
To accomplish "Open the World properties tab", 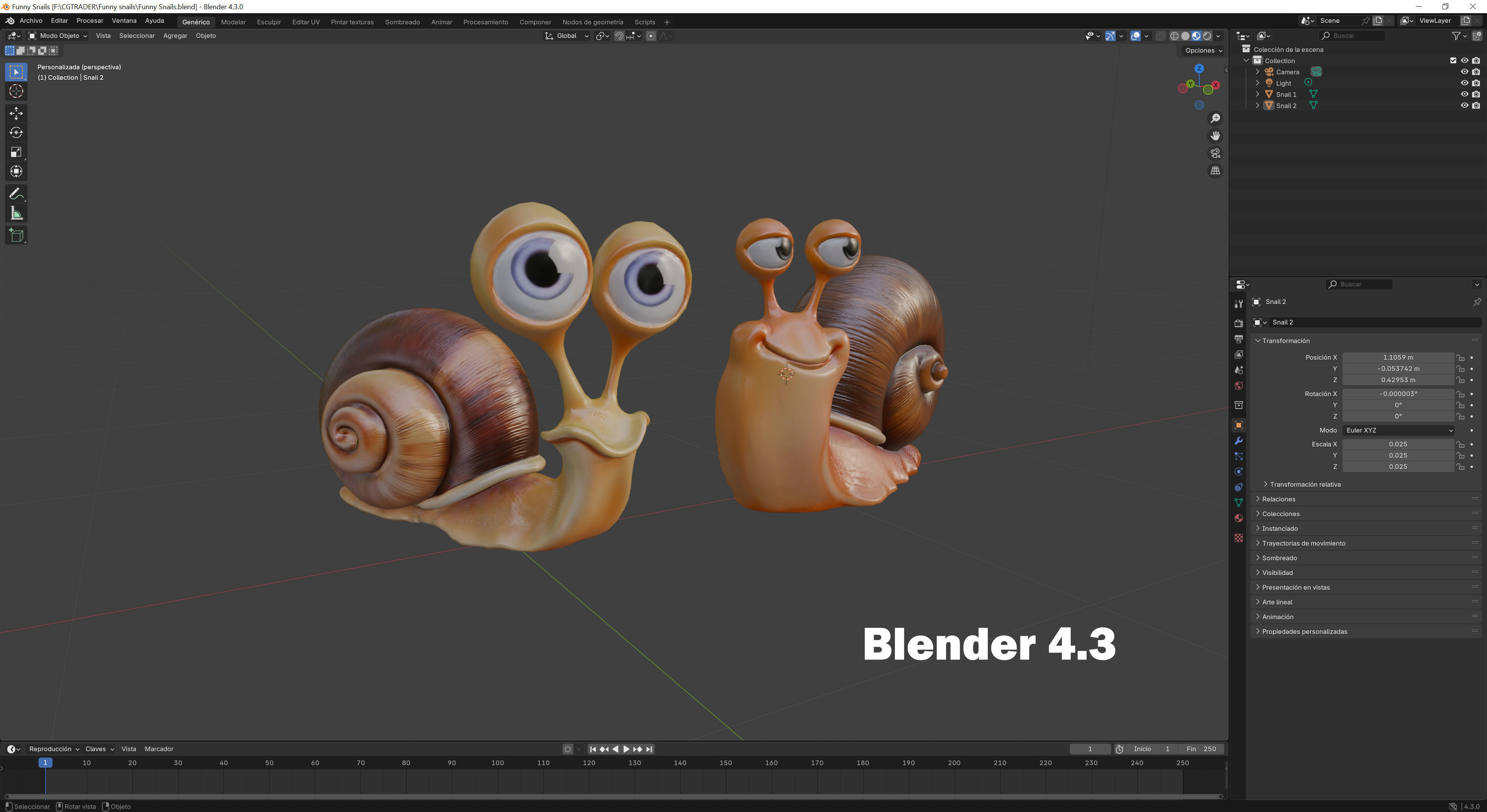I will 1238,386.
